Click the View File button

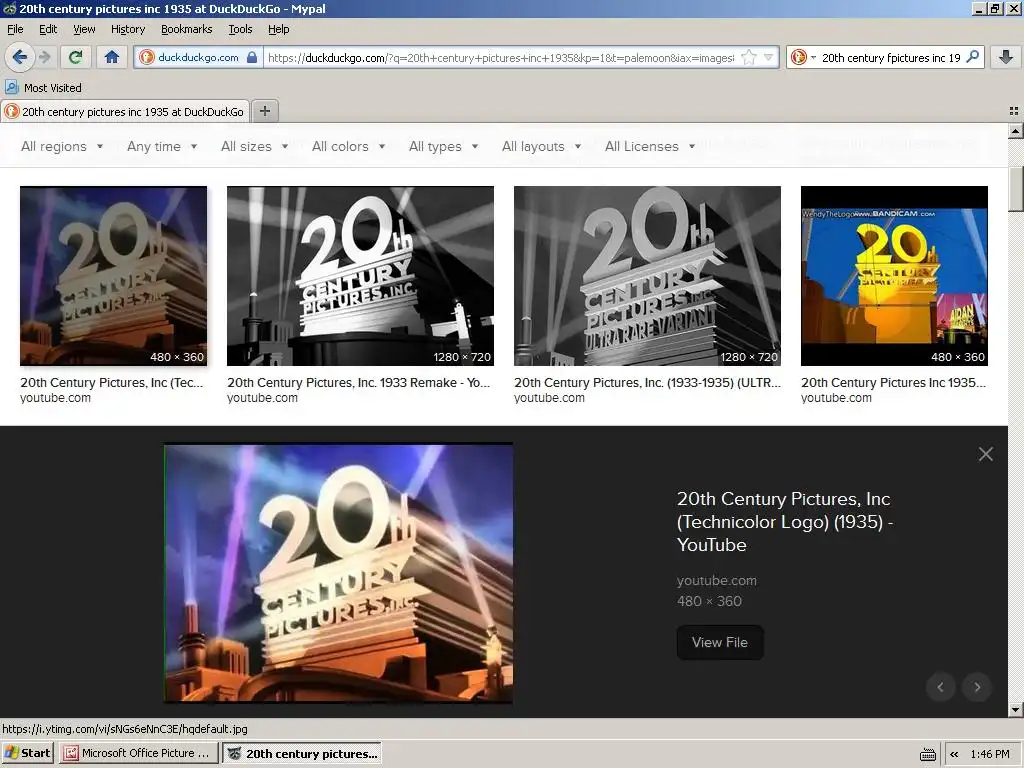click(720, 642)
